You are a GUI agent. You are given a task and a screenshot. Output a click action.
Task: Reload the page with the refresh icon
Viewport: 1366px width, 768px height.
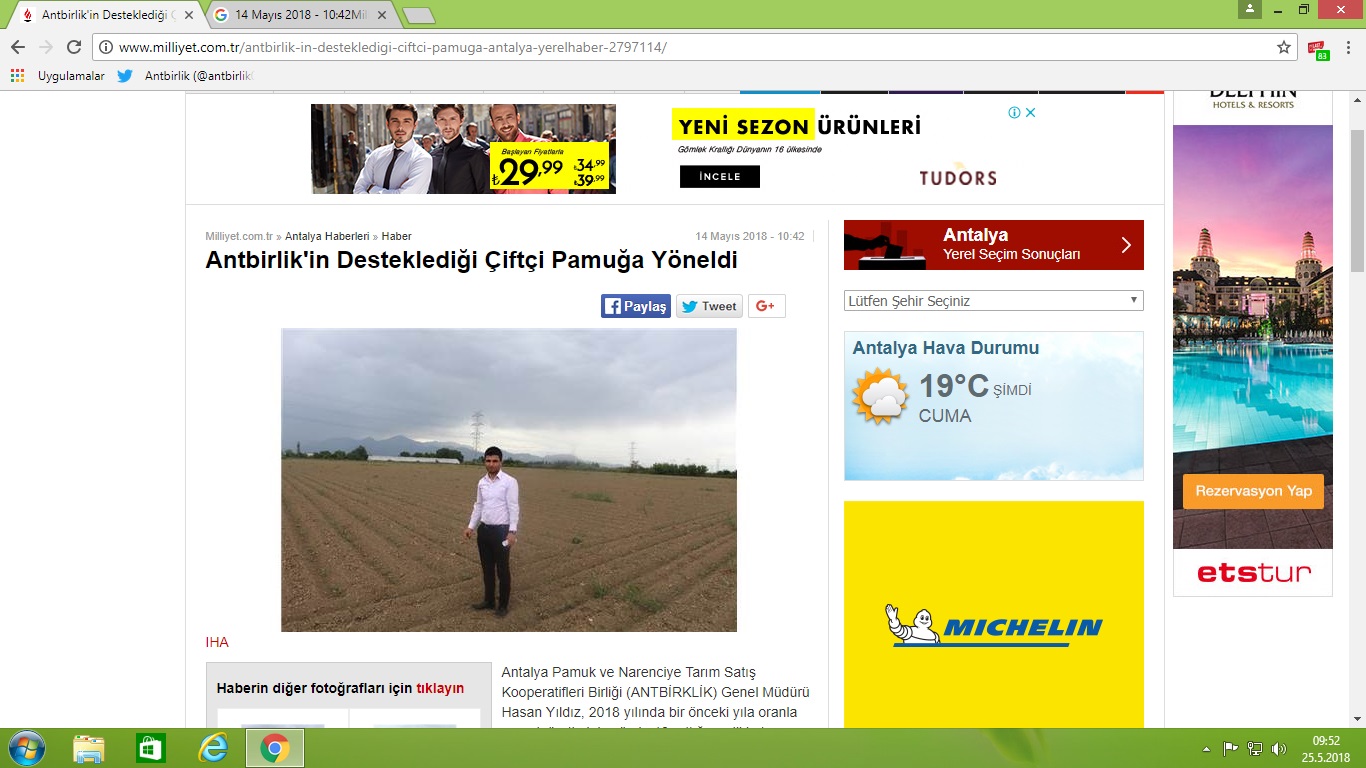pos(73,47)
